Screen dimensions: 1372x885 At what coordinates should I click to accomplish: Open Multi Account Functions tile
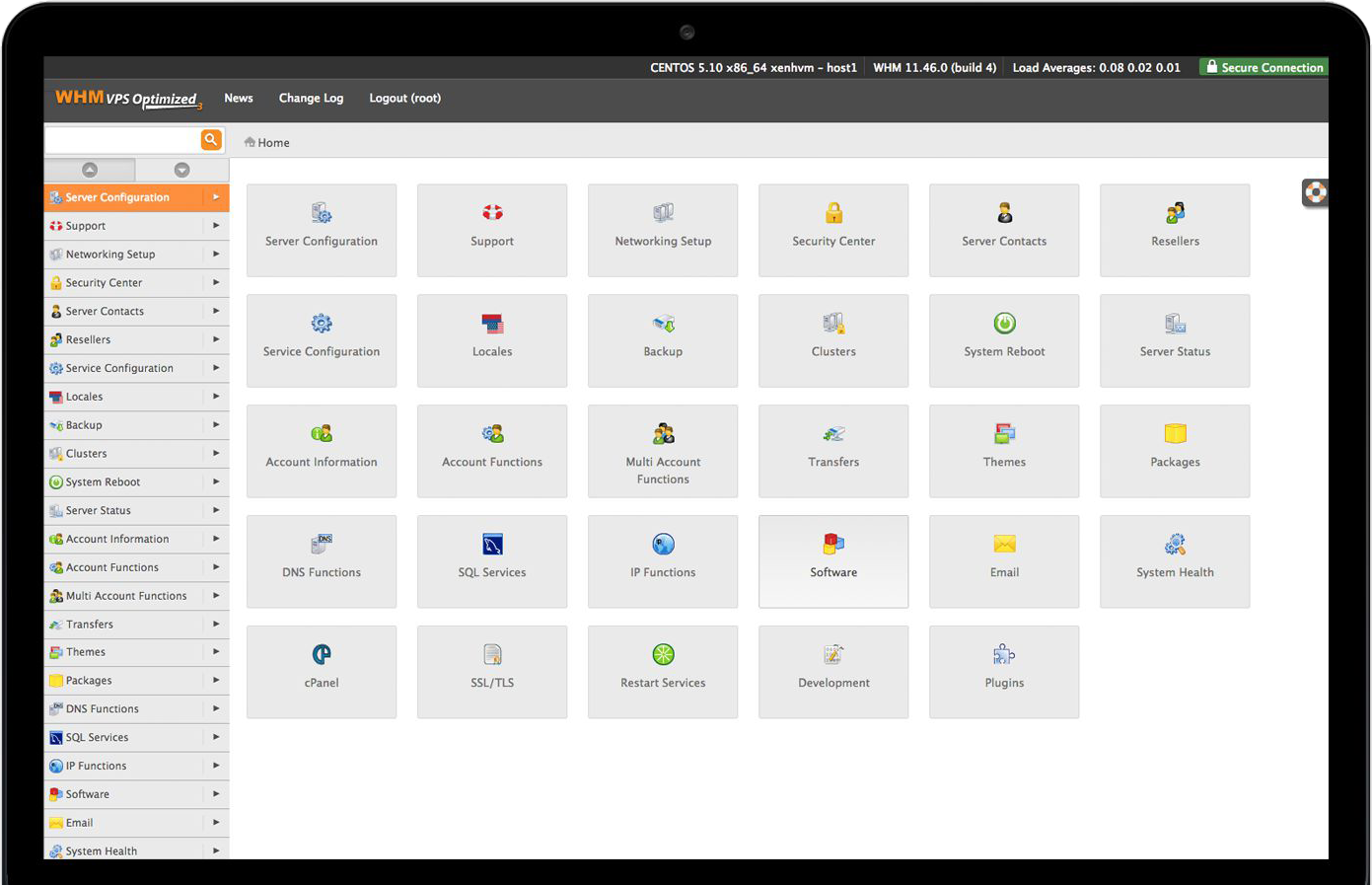663,451
